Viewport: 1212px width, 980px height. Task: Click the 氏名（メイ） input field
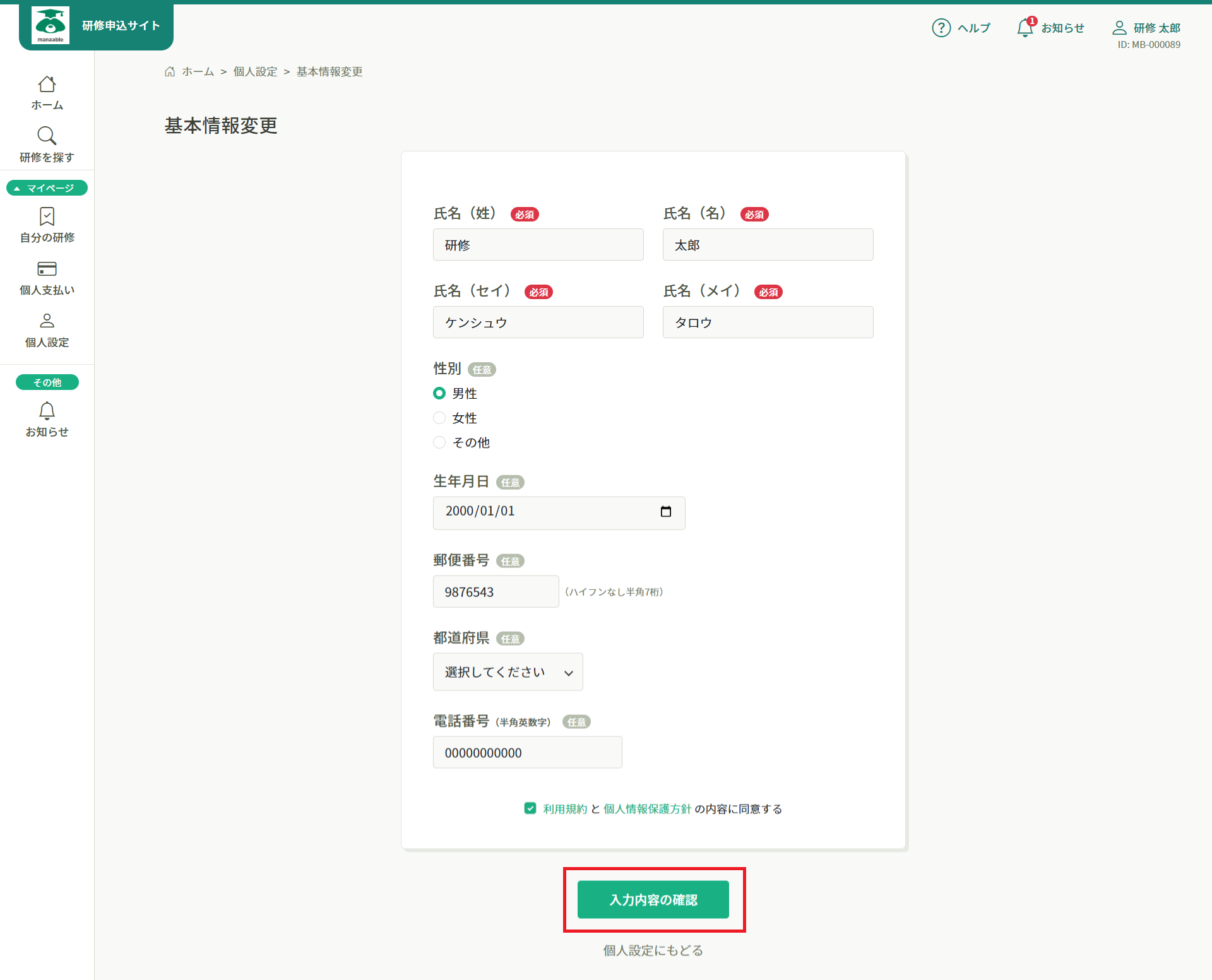click(768, 322)
